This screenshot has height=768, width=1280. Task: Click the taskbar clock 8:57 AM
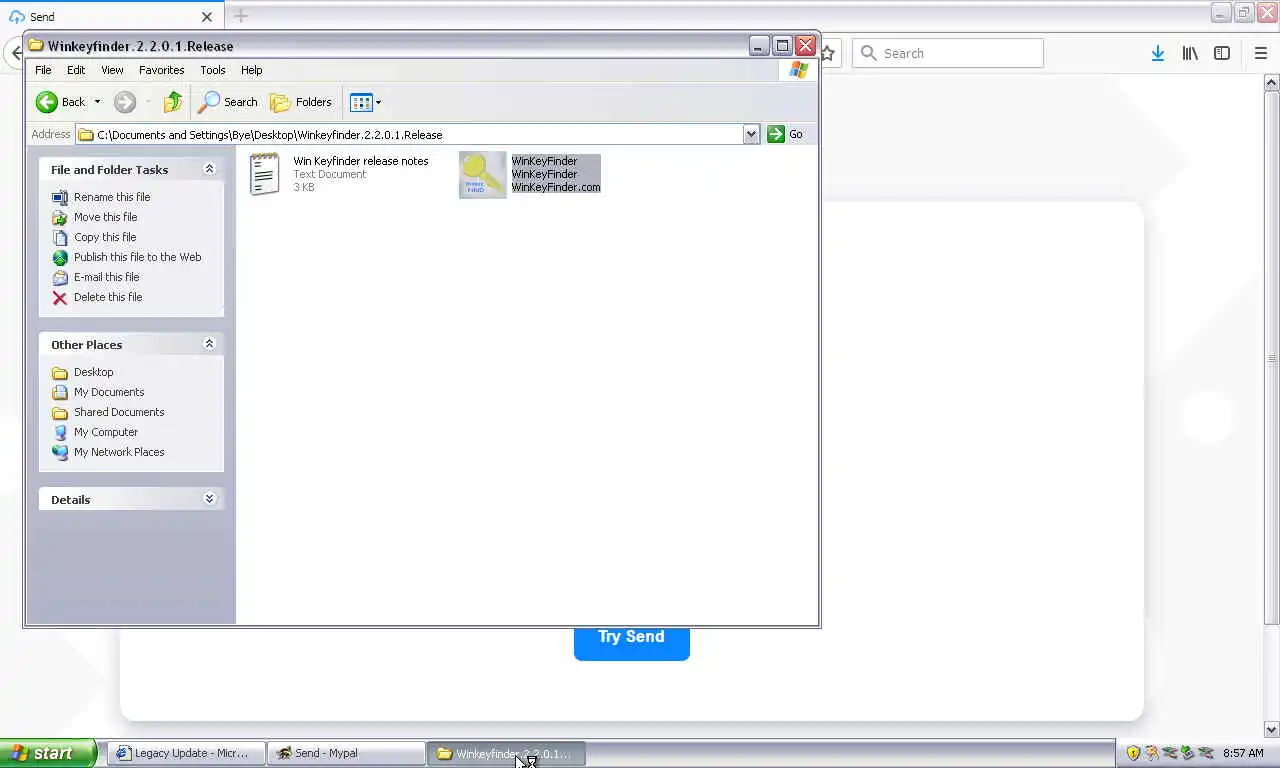pos(1243,753)
